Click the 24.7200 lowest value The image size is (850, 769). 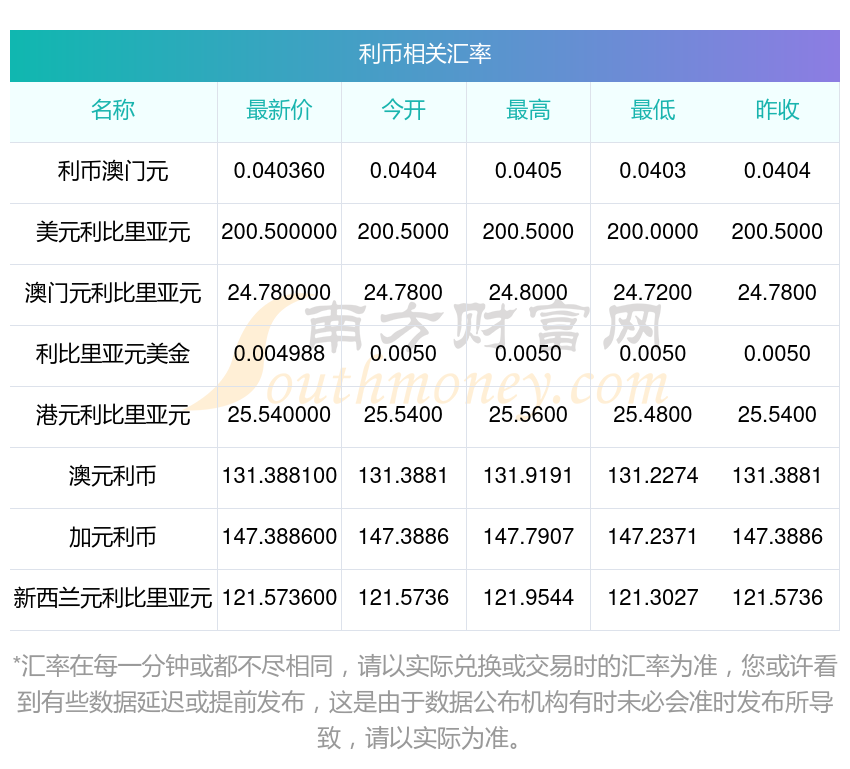coord(653,293)
